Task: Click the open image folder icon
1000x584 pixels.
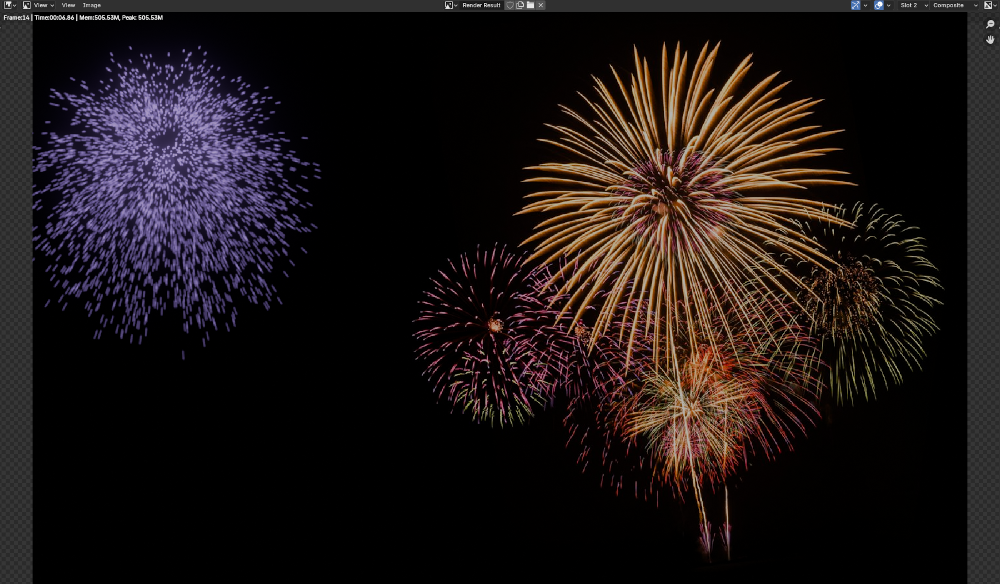Action: (x=530, y=5)
